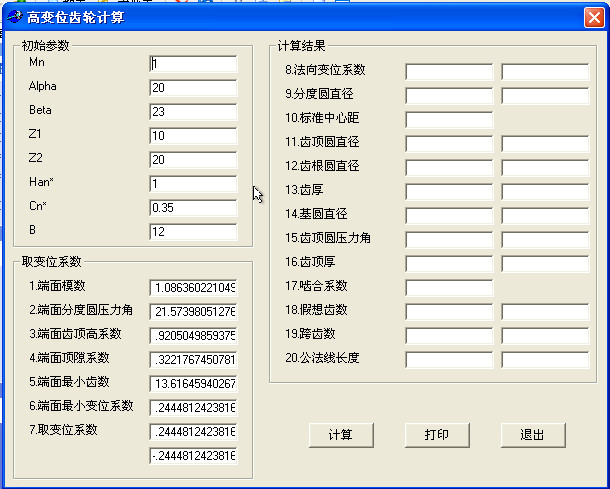Select the Beta input box

192,112
